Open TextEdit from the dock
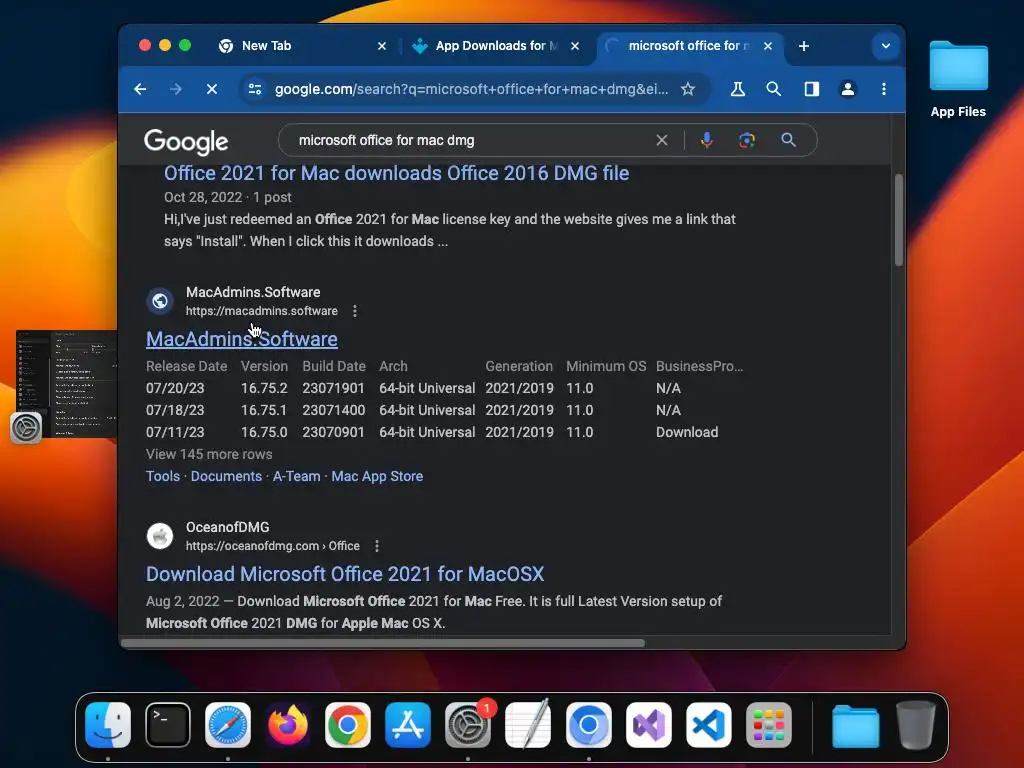The width and height of the screenshot is (1024, 768). pyautogui.click(x=528, y=725)
